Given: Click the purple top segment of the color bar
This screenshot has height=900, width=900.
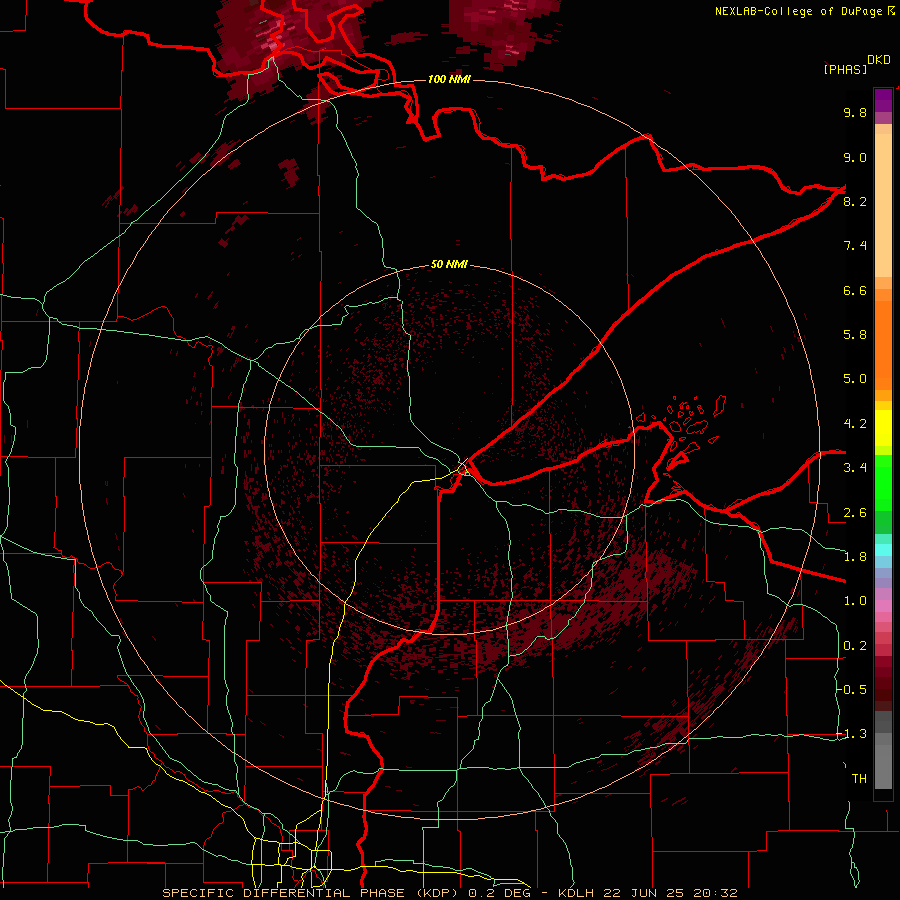Looking at the screenshot, I should pos(883,100).
